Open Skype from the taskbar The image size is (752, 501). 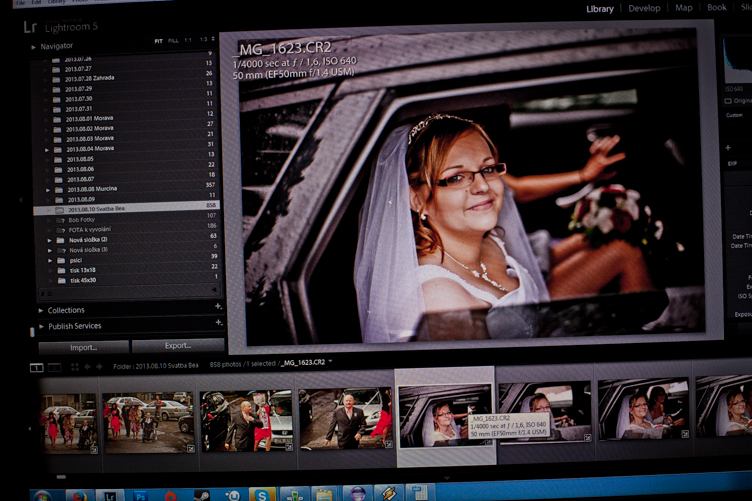262,495
